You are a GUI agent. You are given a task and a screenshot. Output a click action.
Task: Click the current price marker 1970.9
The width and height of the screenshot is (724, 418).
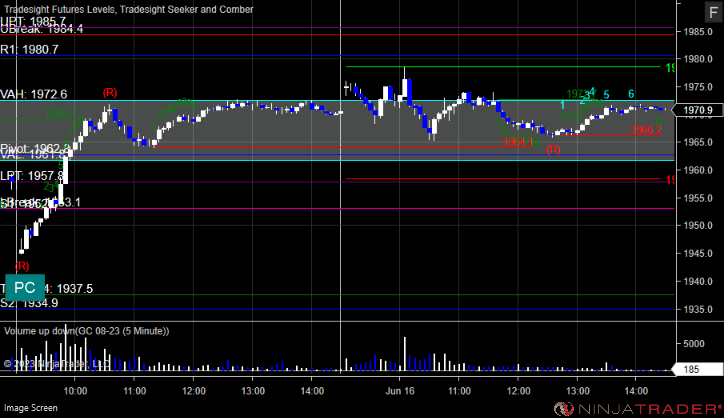(x=697, y=110)
